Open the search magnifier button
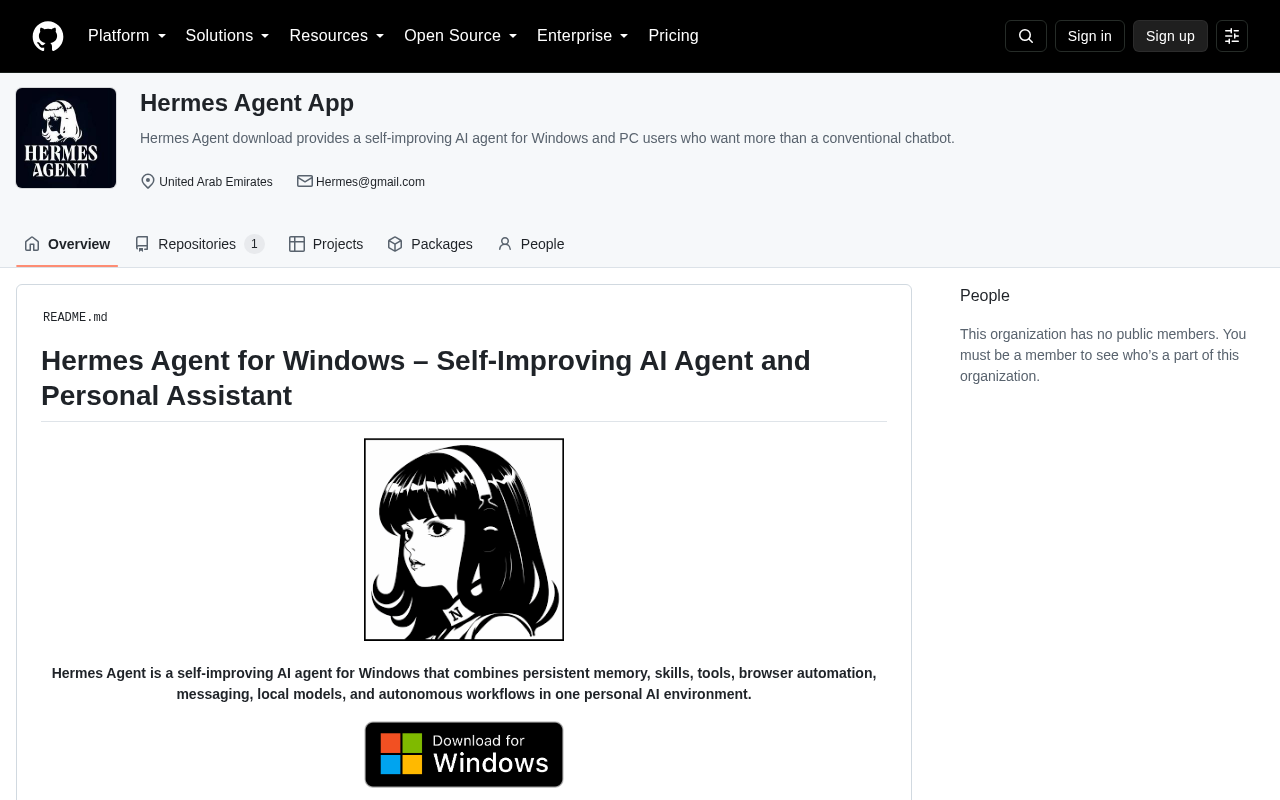 click(1026, 36)
